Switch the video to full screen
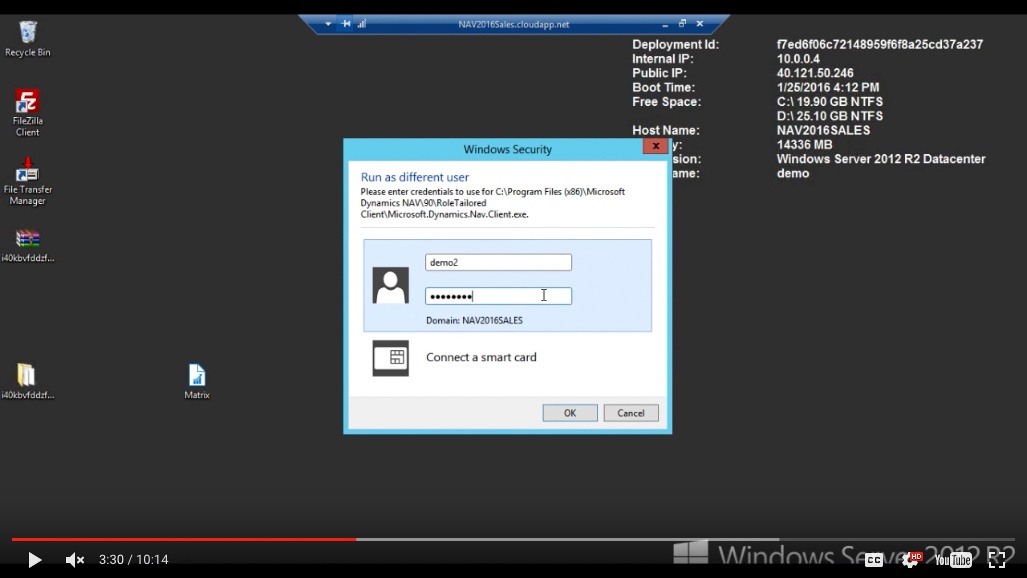Viewport: 1027px width, 578px height. (x=997, y=560)
